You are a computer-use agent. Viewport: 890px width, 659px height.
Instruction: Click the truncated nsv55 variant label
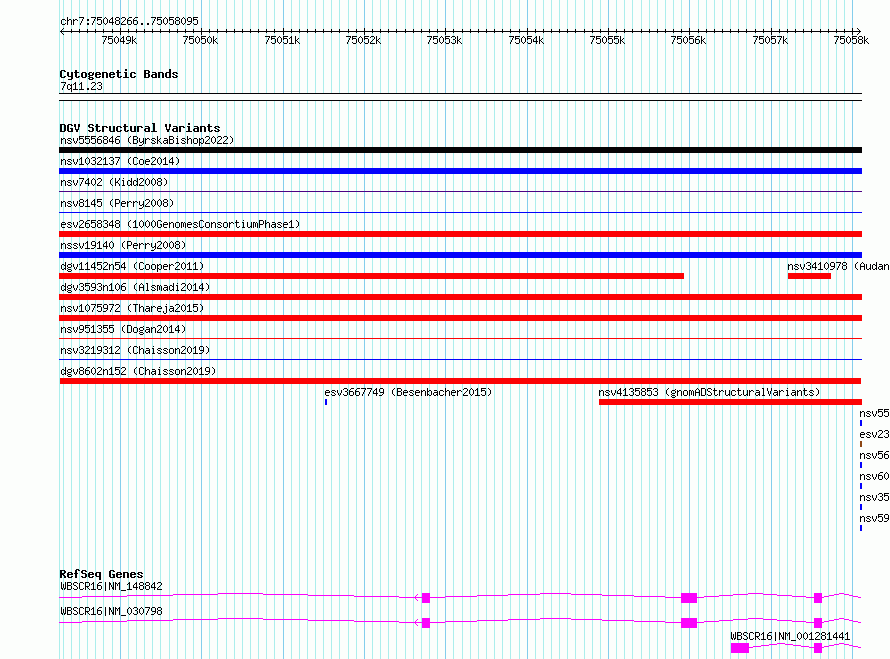coord(874,413)
